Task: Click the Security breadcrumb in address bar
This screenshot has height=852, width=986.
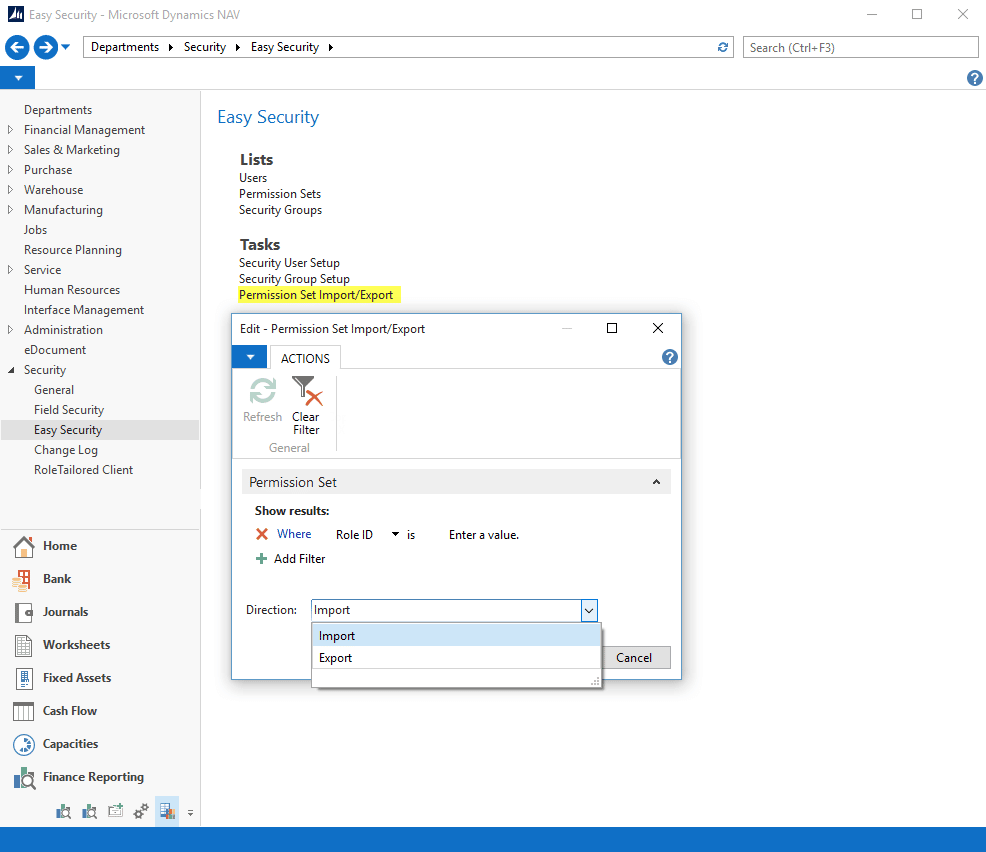Action: point(204,47)
